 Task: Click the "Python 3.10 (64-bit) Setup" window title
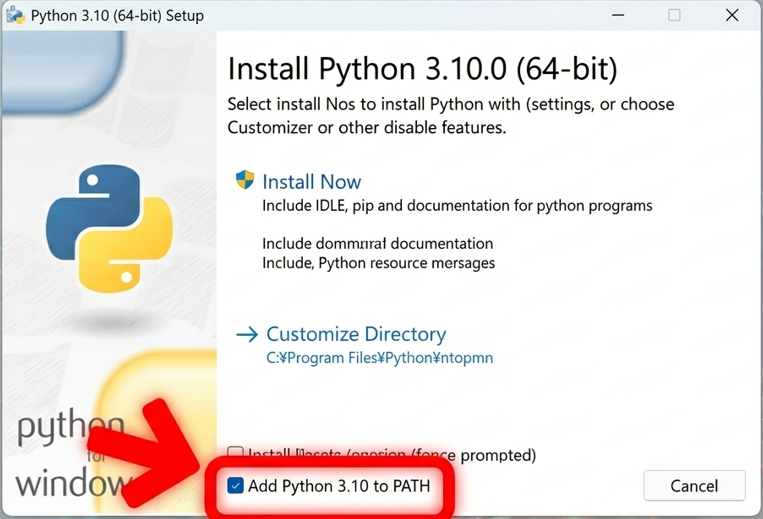[x=117, y=16]
